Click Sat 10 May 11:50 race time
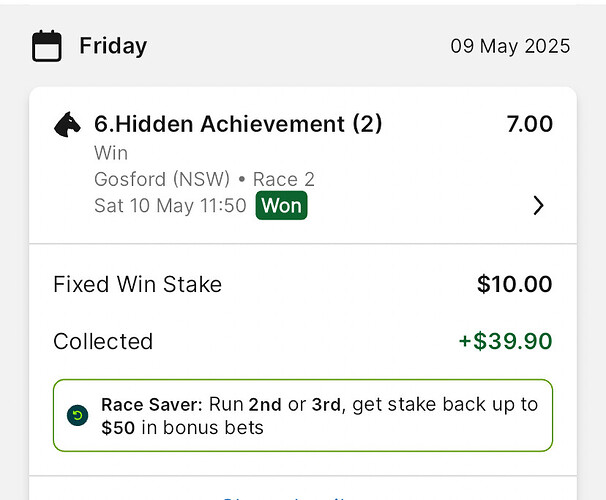Viewport: 606px width, 500px height. (x=170, y=205)
